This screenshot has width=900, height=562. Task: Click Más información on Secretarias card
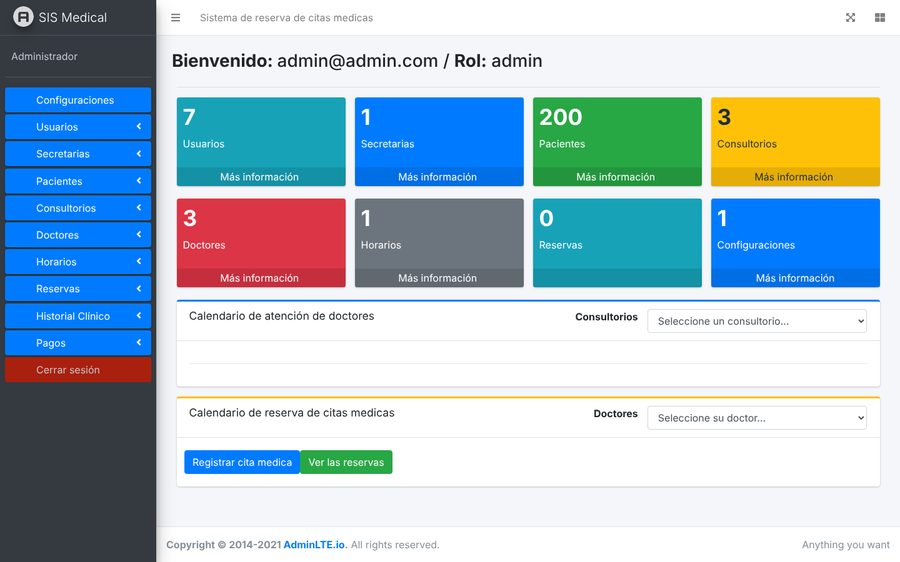click(439, 177)
